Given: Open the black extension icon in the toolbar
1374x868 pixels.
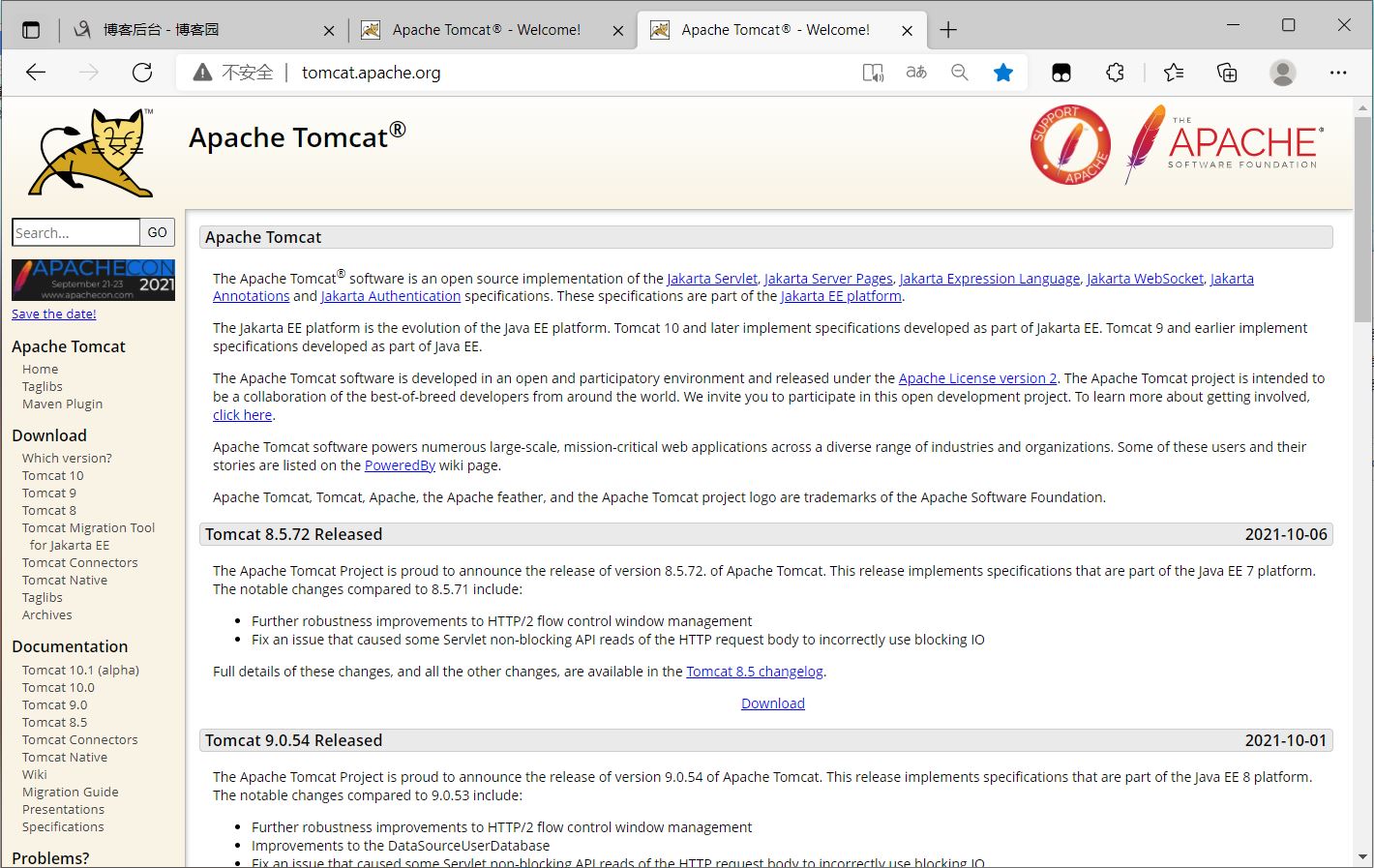Looking at the screenshot, I should [1061, 73].
